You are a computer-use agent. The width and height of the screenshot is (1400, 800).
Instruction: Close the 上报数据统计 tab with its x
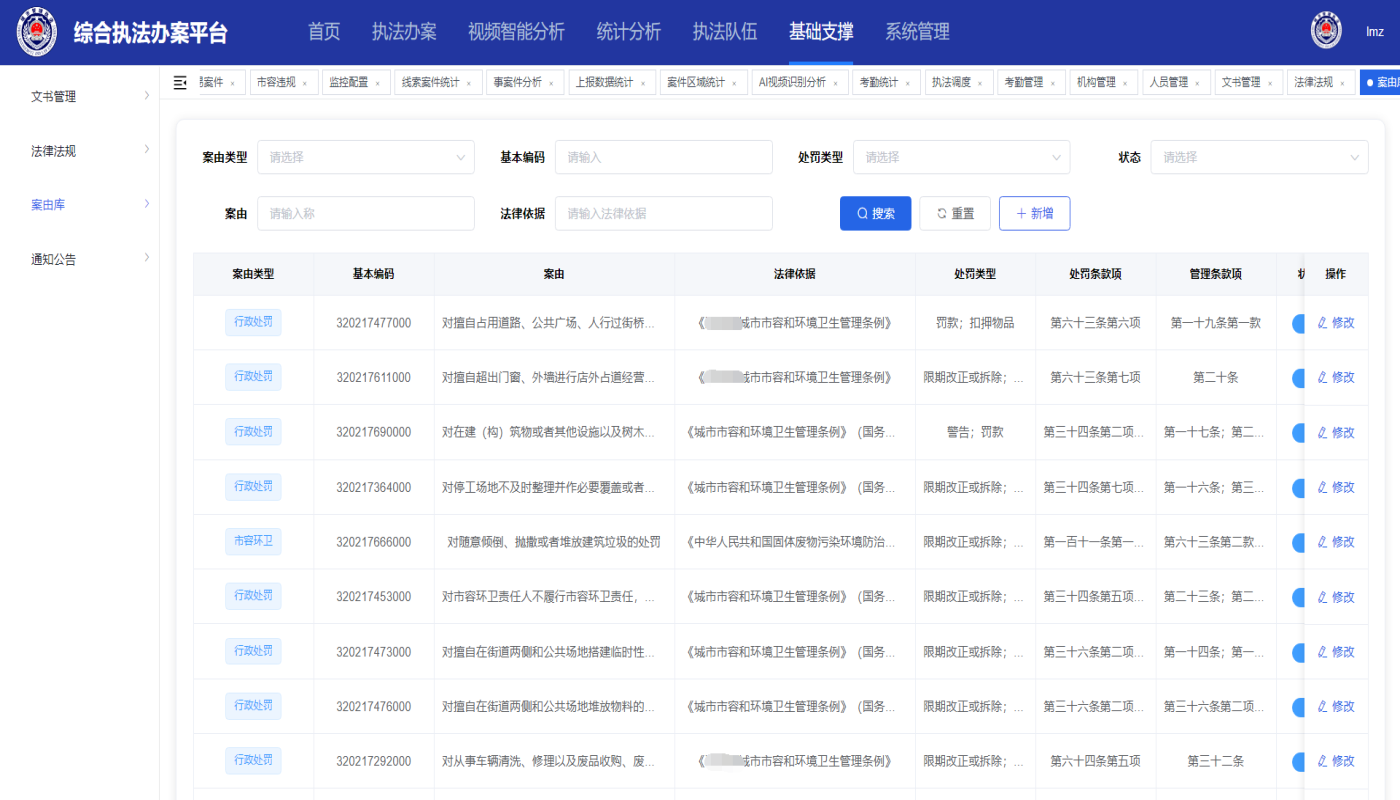click(643, 83)
